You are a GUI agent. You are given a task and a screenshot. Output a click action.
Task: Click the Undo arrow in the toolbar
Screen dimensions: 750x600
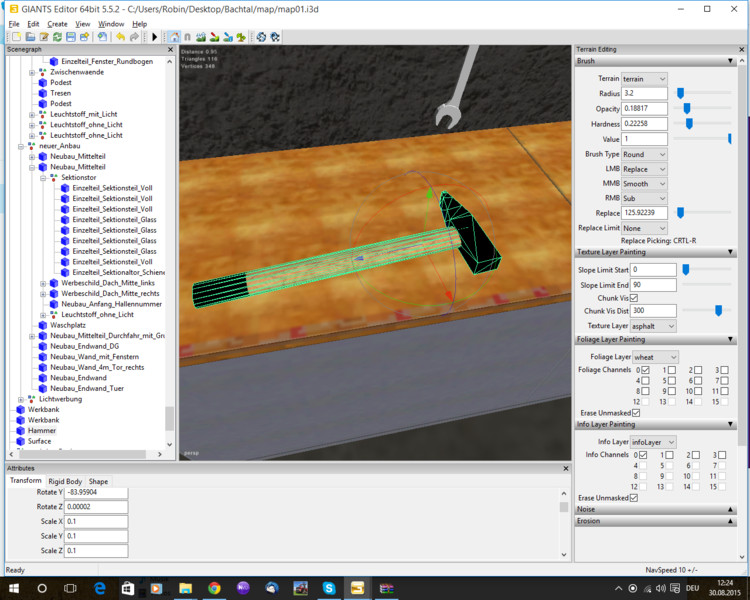pos(120,37)
